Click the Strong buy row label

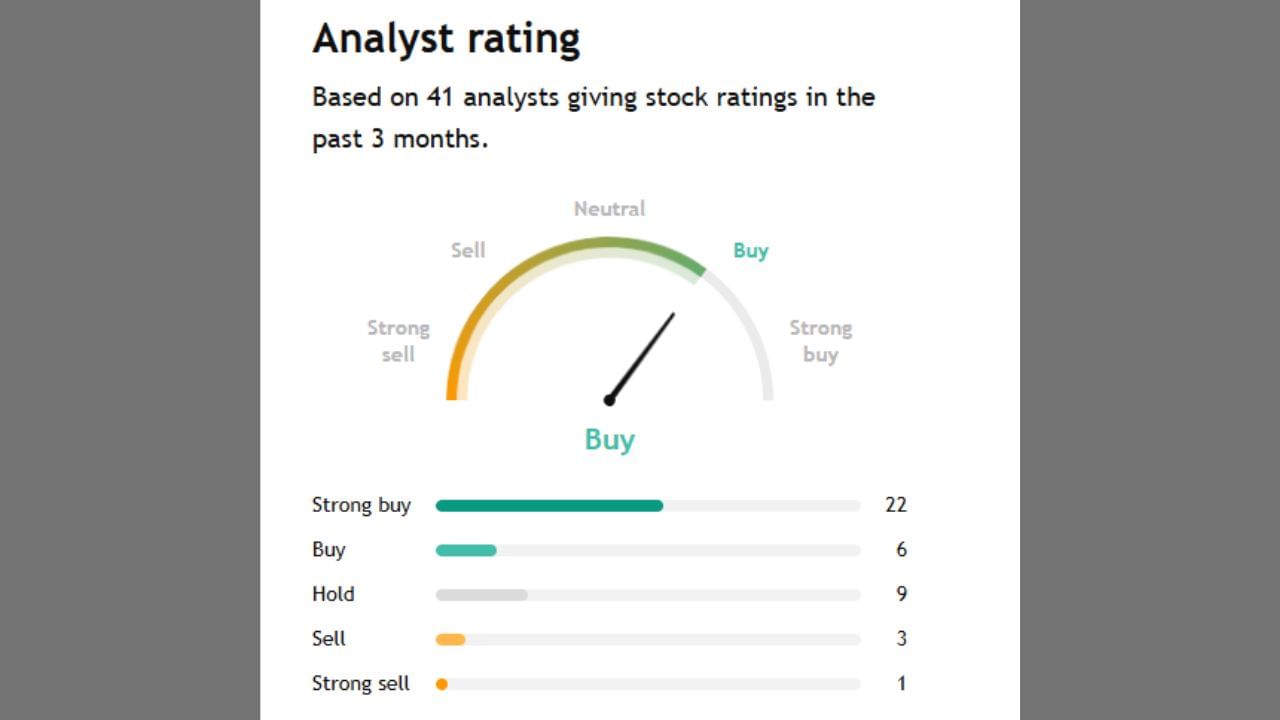[x=361, y=505]
